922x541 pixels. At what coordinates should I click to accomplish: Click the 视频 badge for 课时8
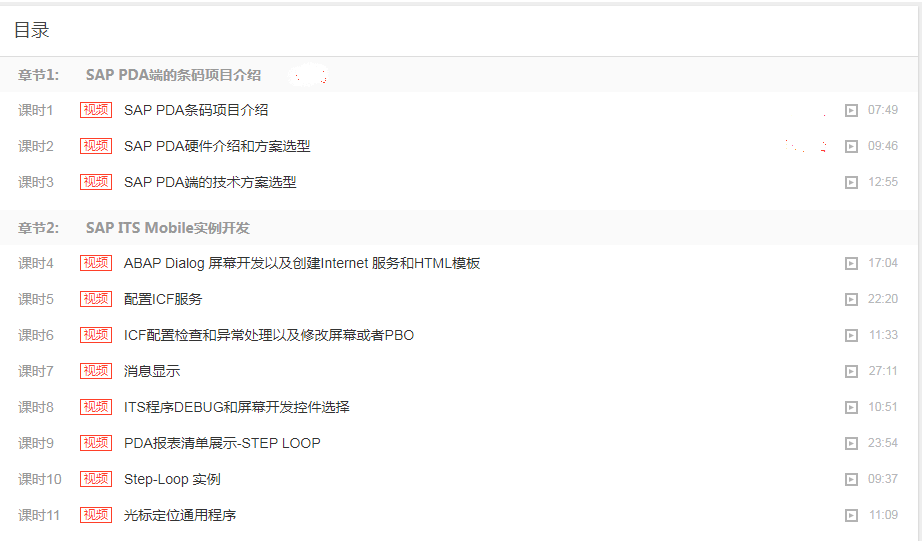click(96, 407)
